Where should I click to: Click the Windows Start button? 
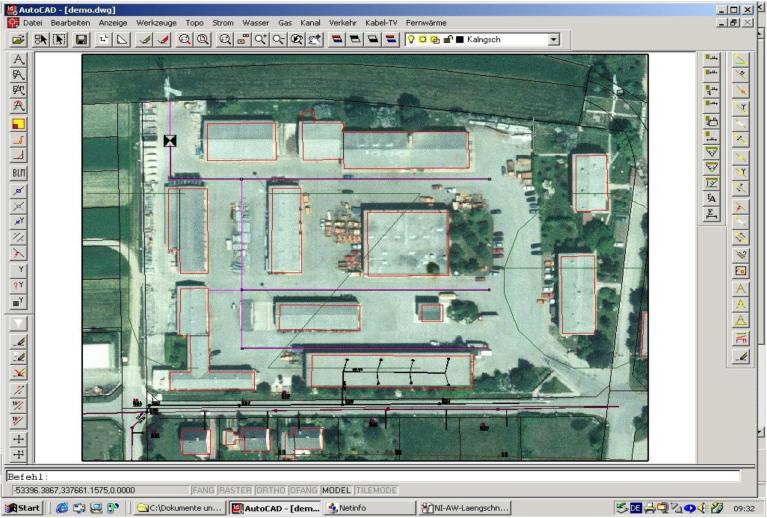click(23, 508)
